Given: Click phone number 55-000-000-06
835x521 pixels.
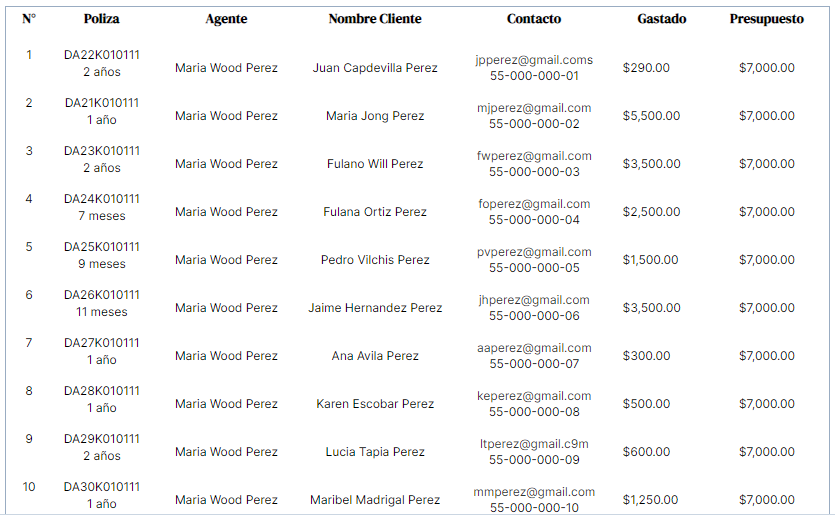Looking at the screenshot, I should 534,316.
